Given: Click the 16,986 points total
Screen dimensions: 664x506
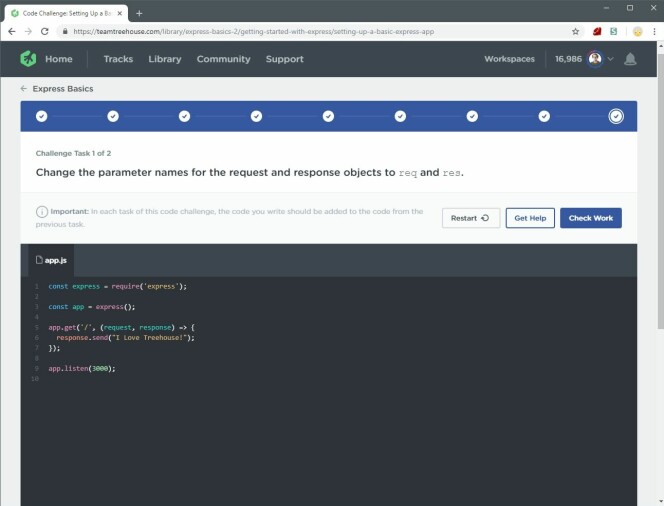Looking at the screenshot, I should coord(568,59).
